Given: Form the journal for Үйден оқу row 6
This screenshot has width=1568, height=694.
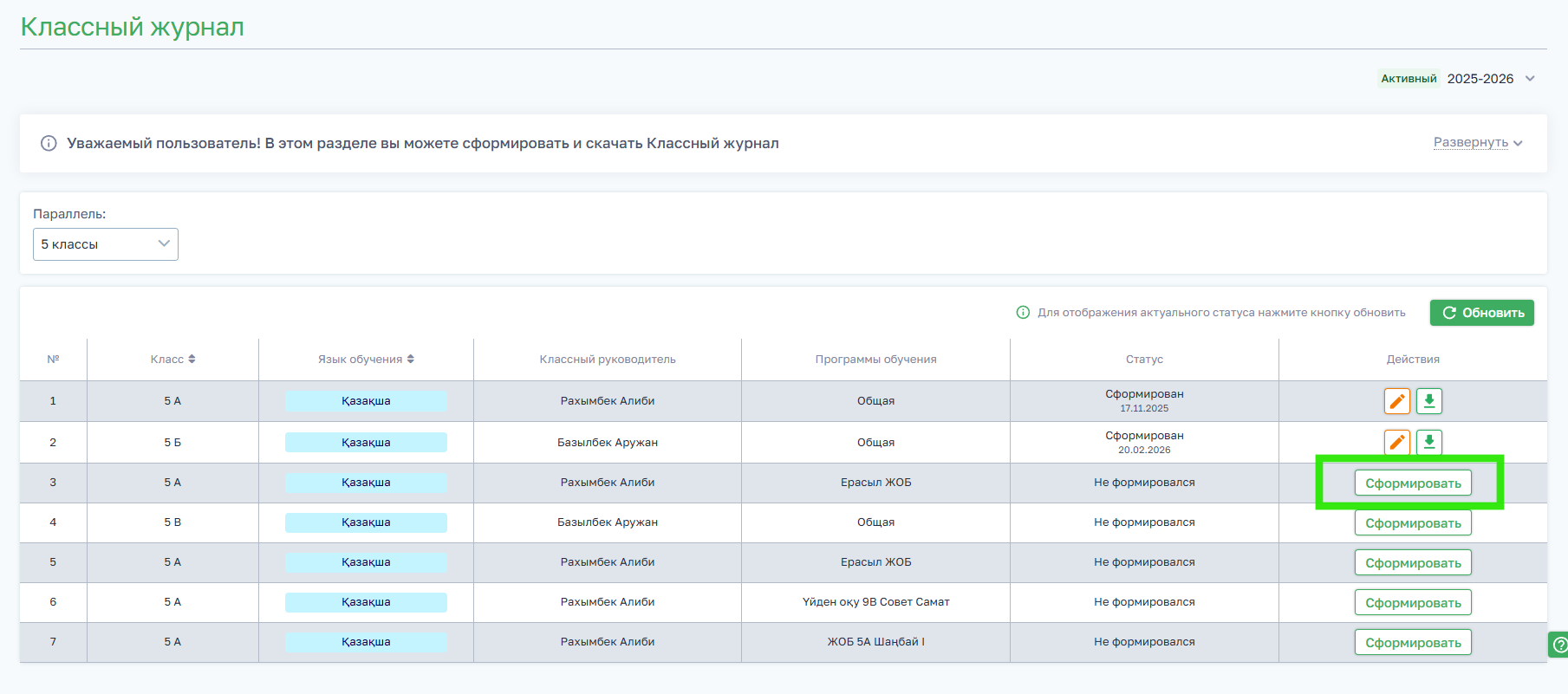Looking at the screenshot, I should tap(1413, 603).
